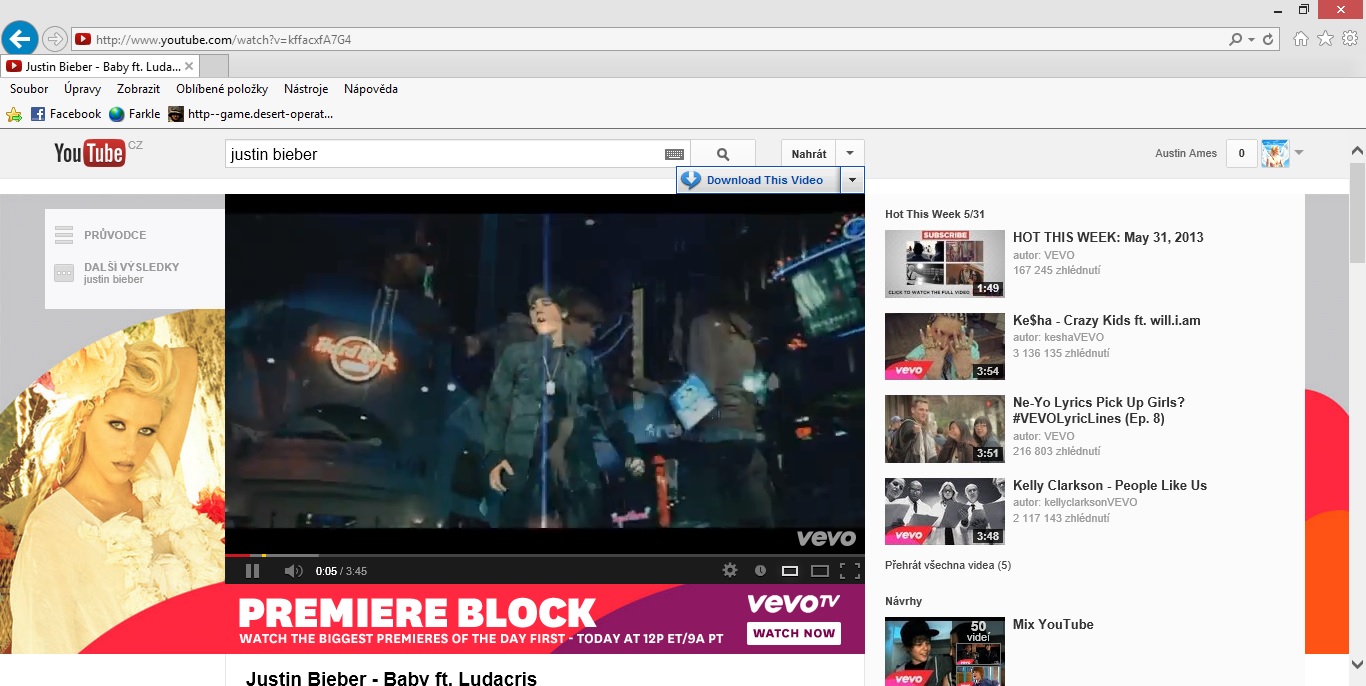1366x686 pixels.
Task: Click the autor keshaVEVO channel text
Action: coord(1061,338)
